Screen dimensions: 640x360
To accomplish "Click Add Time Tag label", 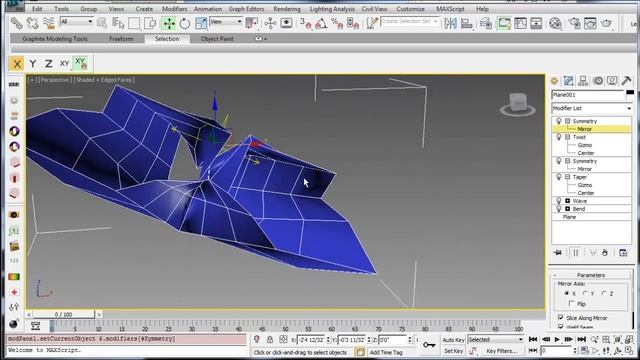I will [386, 352].
